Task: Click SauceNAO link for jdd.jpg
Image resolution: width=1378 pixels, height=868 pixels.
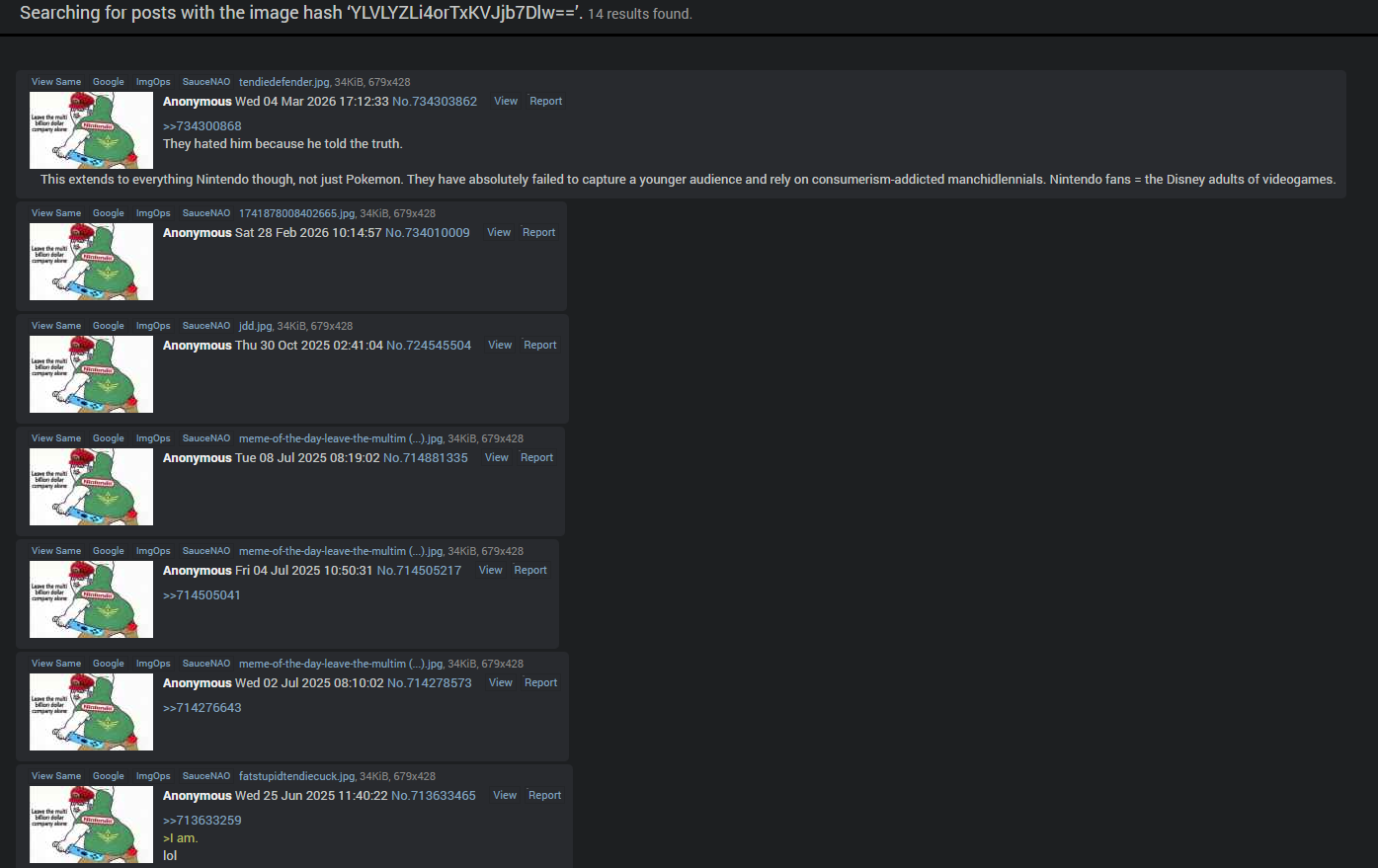Action: tap(206, 326)
